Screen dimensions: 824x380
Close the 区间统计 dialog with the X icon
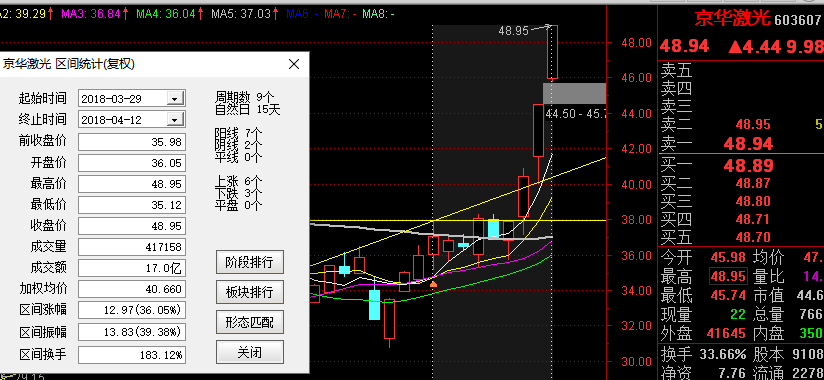click(x=294, y=64)
